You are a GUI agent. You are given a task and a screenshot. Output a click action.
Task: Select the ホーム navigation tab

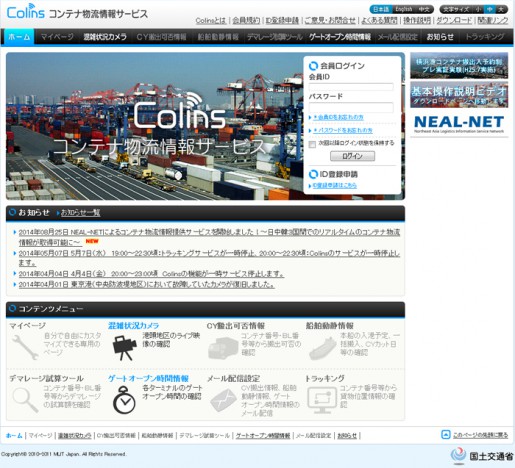[x=19, y=37]
